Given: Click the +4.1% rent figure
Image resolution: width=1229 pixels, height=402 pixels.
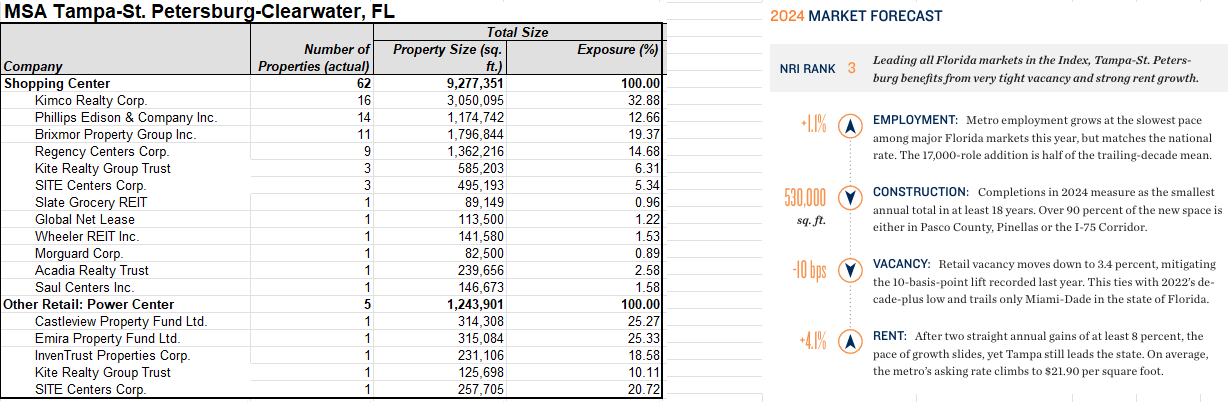Looking at the screenshot, I should pos(812,342).
